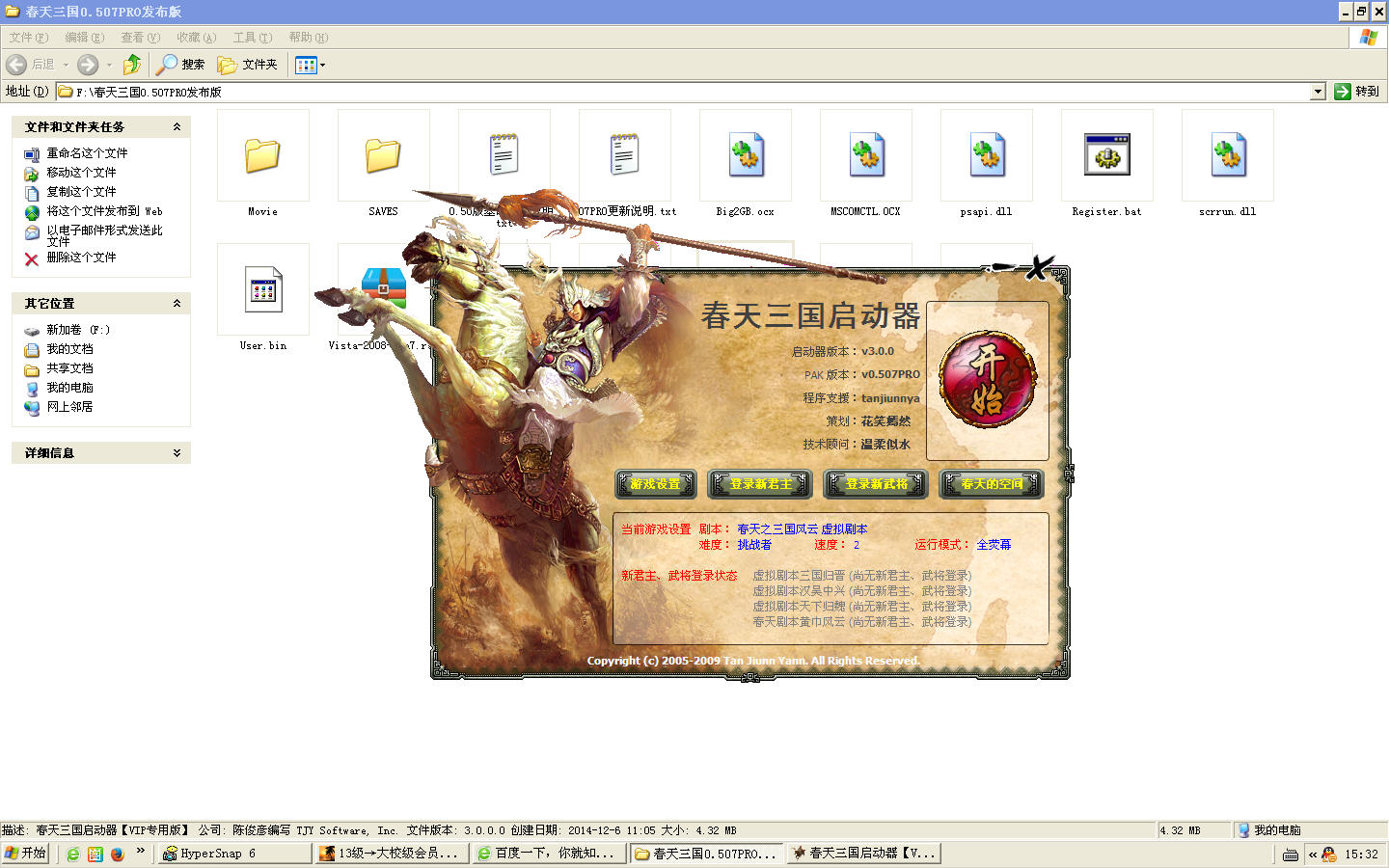
Task: Open 游戏设置 game settings in launcher
Action: point(656,484)
